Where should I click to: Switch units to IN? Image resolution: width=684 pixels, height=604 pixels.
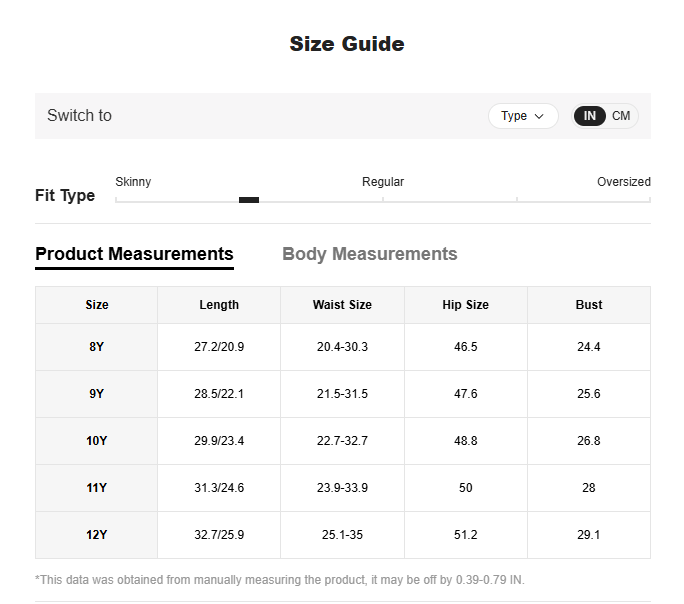pyautogui.click(x=589, y=116)
